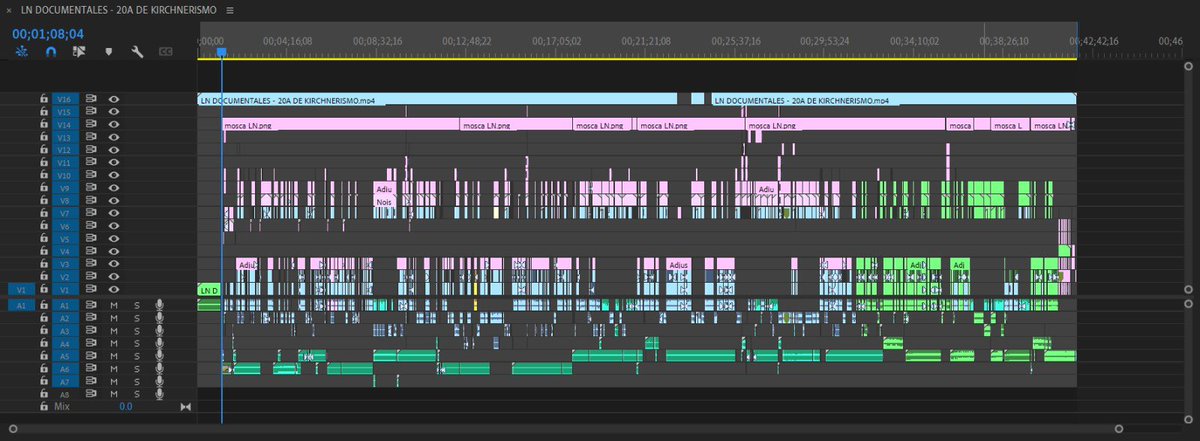The image size is (1200, 441).
Task: Toggle lock on track A5
Action: pos(44,356)
